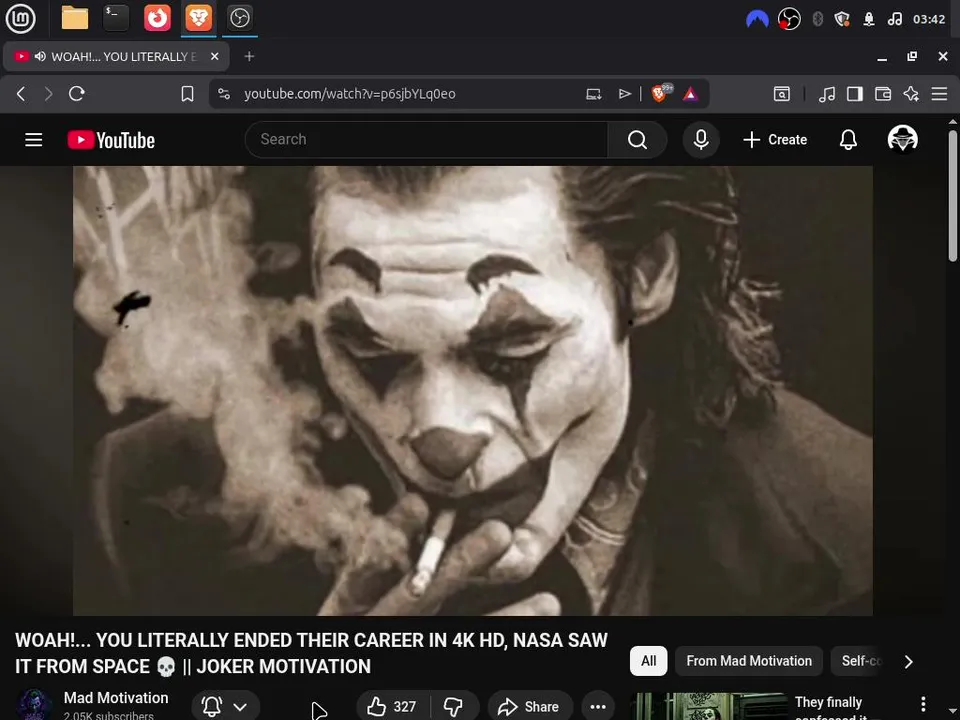The image size is (960, 720).
Task: Open the Linux Mint start menu
Action: click(20, 18)
